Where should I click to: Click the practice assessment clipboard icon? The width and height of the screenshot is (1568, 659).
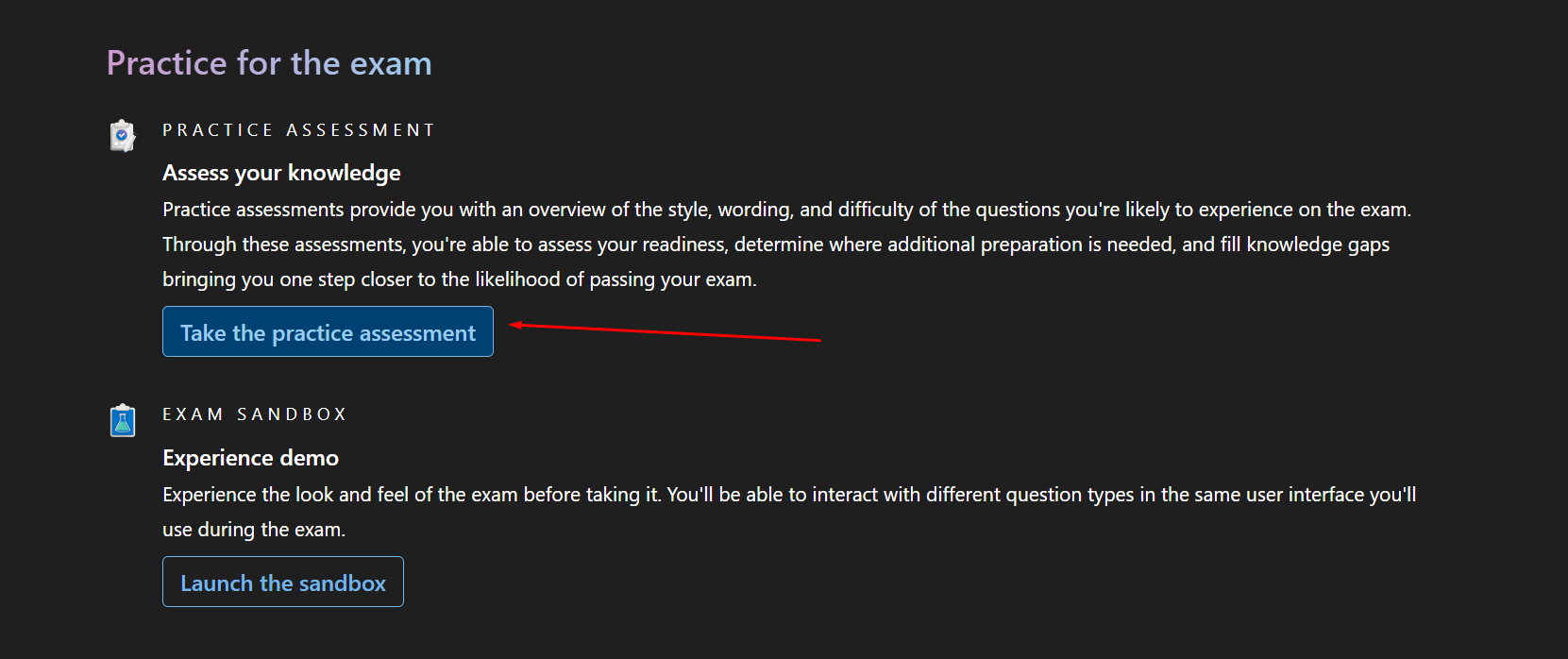click(x=123, y=135)
